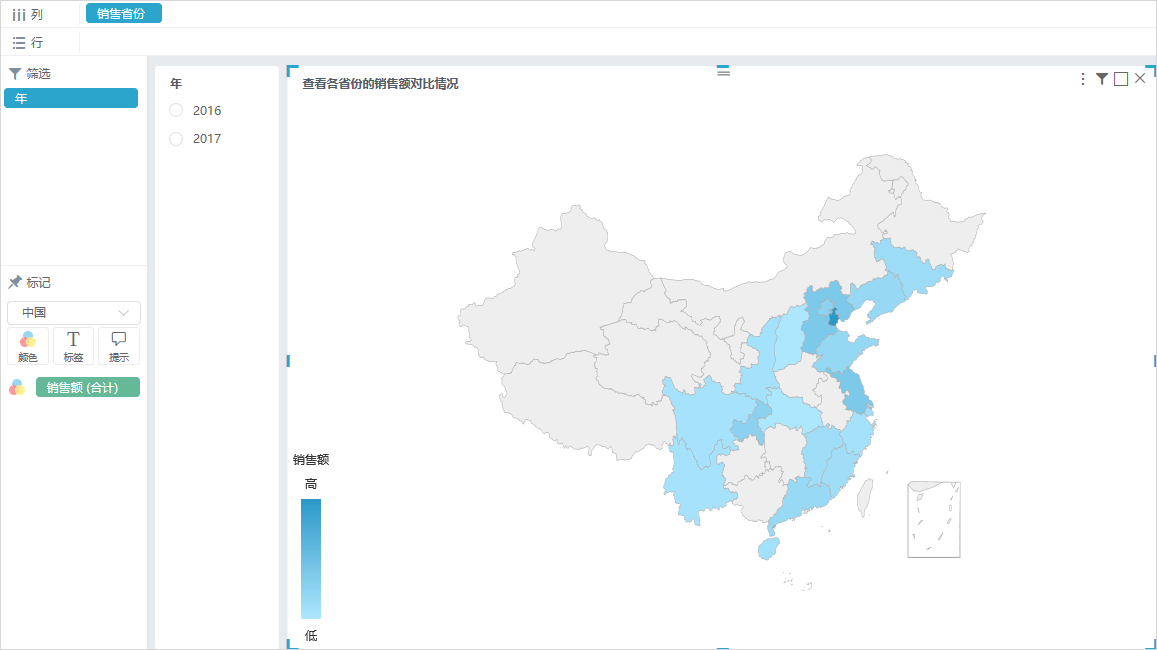The height and width of the screenshot is (650, 1157).
Task: Close the map chart panel
Action: tap(1140, 78)
